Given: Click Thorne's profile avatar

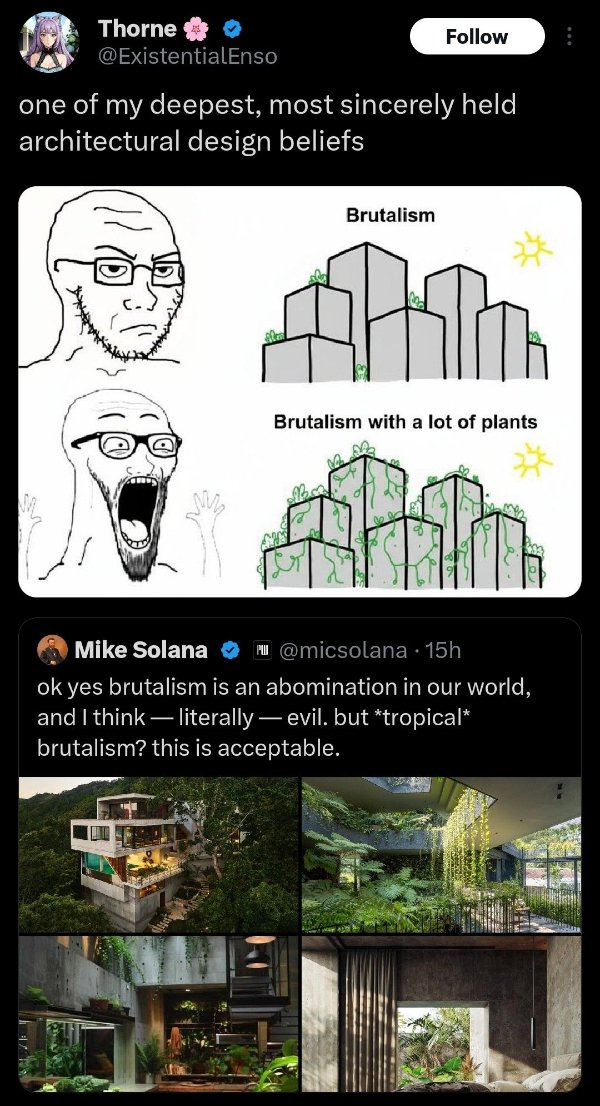Looking at the screenshot, I should (x=48, y=43).
